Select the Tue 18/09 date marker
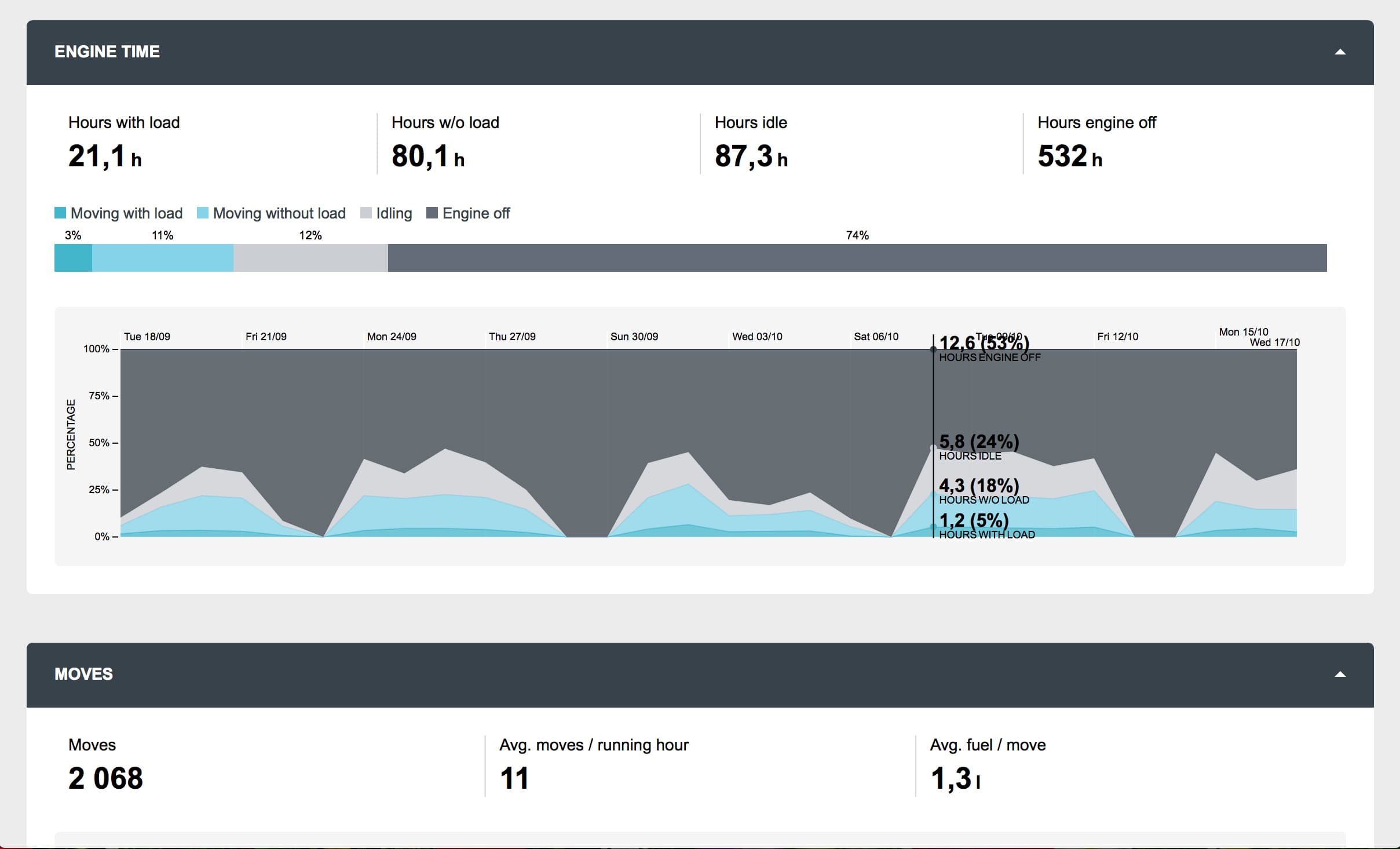1400x849 pixels. point(147,337)
